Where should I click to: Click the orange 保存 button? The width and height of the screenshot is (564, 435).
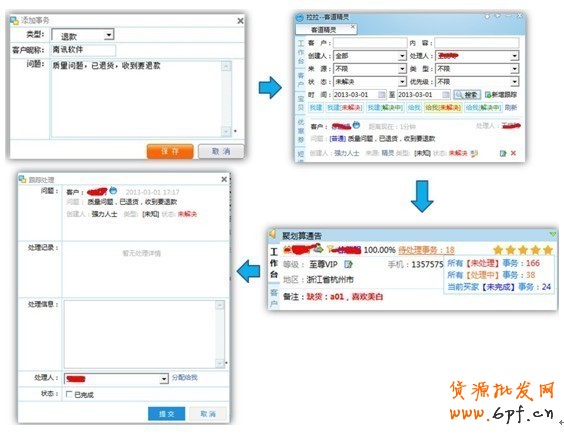click(170, 151)
